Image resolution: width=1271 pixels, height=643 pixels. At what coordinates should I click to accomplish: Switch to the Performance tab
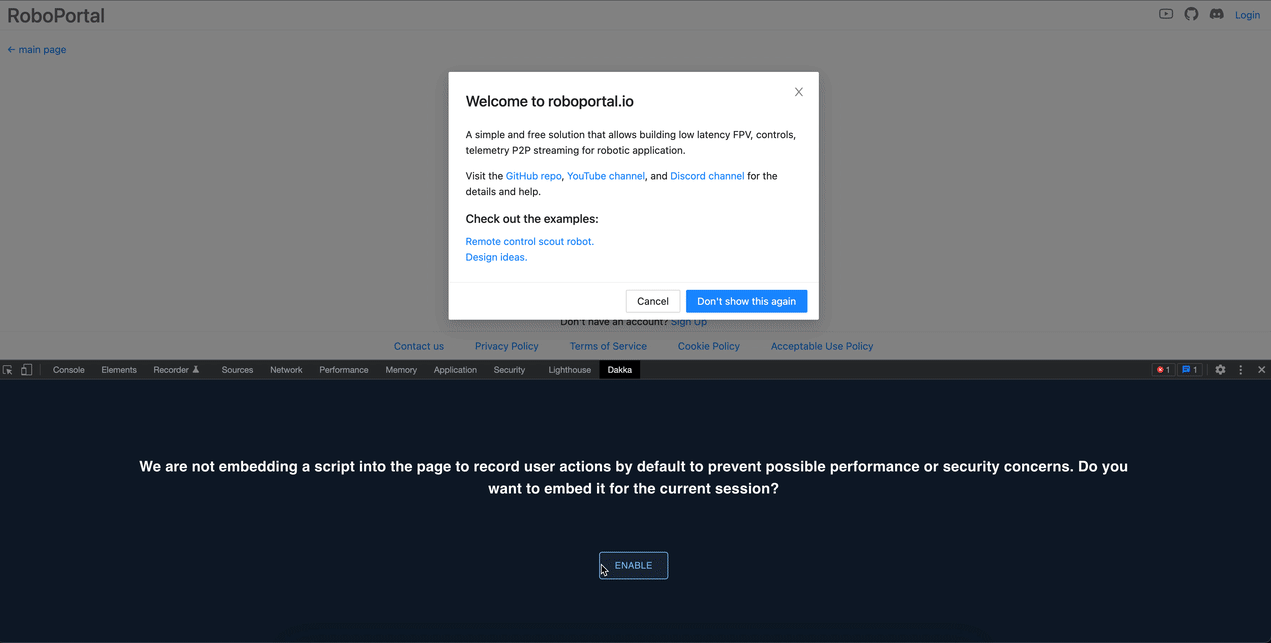click(x=344, y=370)
